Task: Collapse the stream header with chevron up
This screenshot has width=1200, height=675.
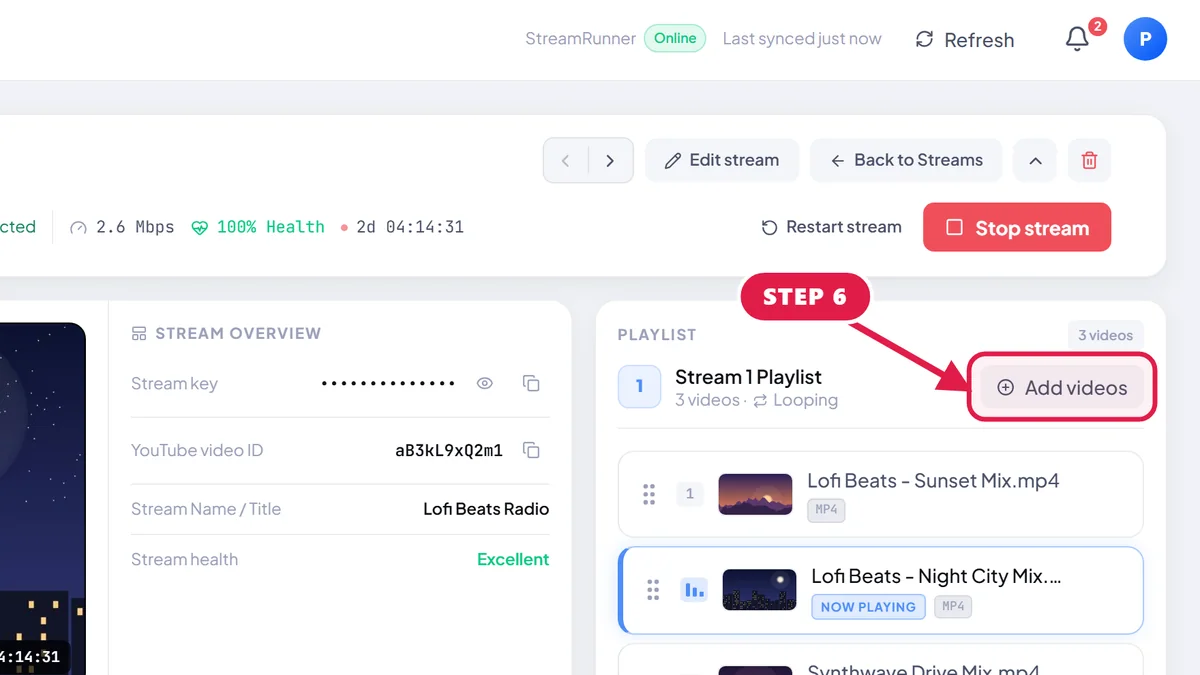Action: click(1035, 160)
